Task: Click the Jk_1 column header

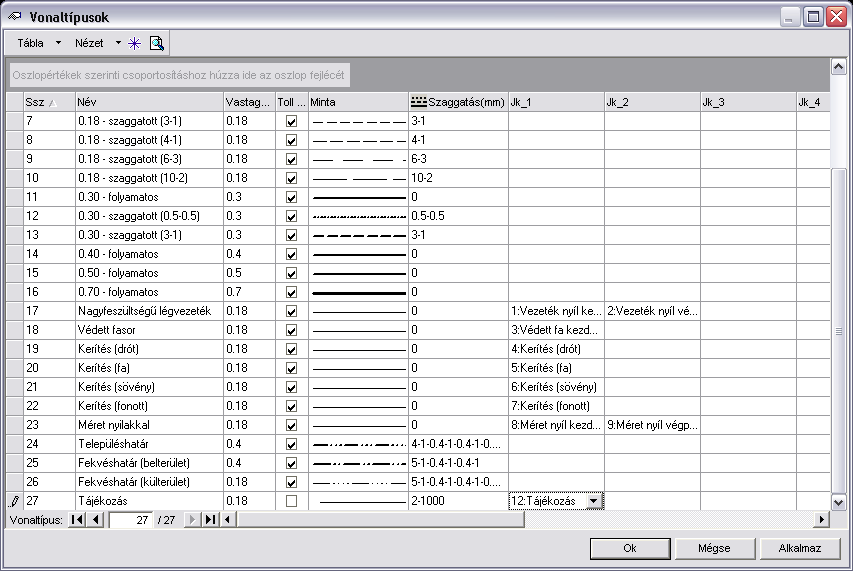Action: [556, 102]
